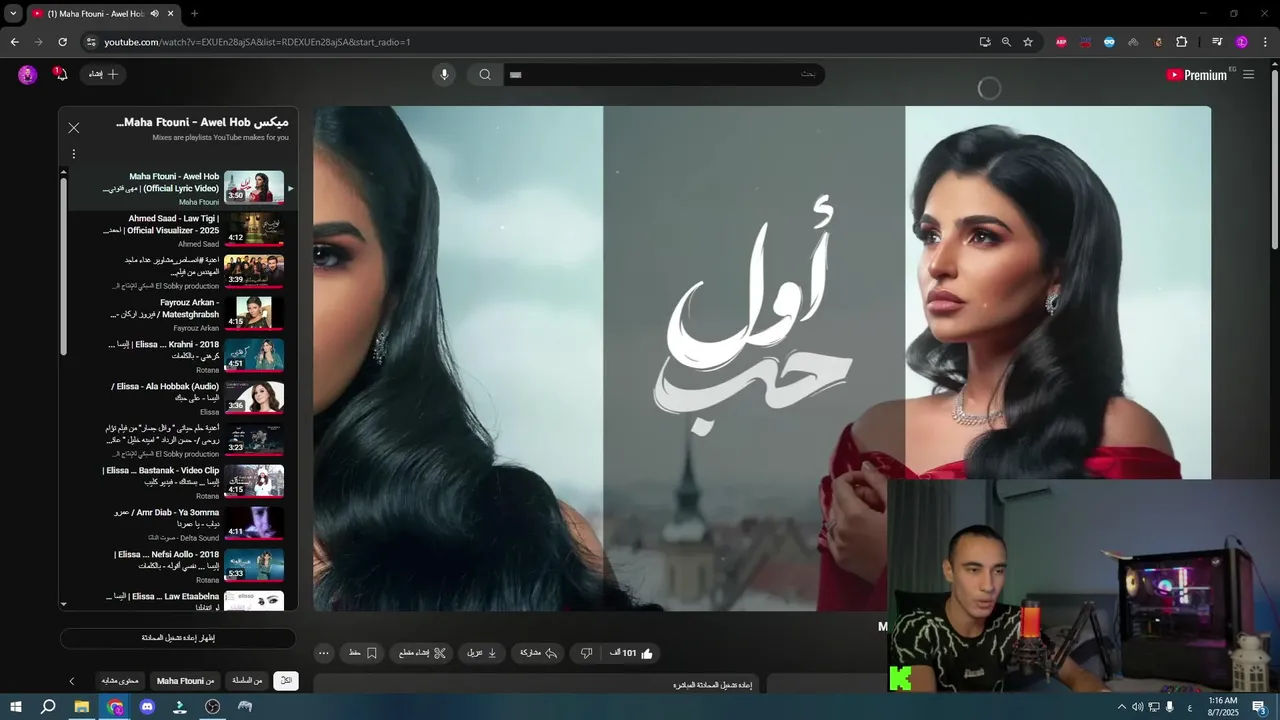Select the 'From Maha Ftouni' filter chip
Viewport: 1280px width, 720px height.
[x=185, y=681]
